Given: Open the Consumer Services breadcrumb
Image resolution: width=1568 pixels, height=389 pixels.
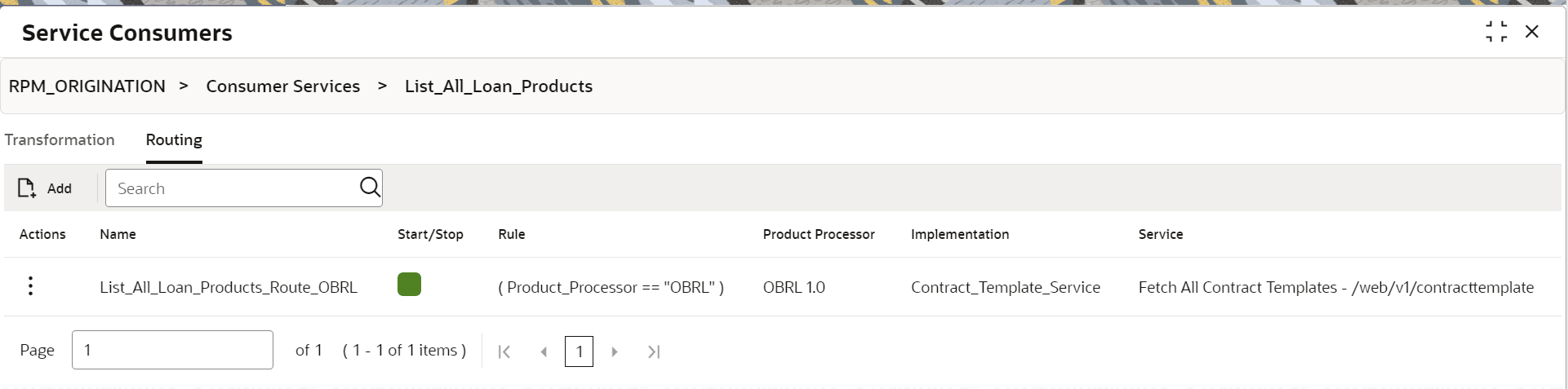Looking at the screenshot, I should coord(282,86).
